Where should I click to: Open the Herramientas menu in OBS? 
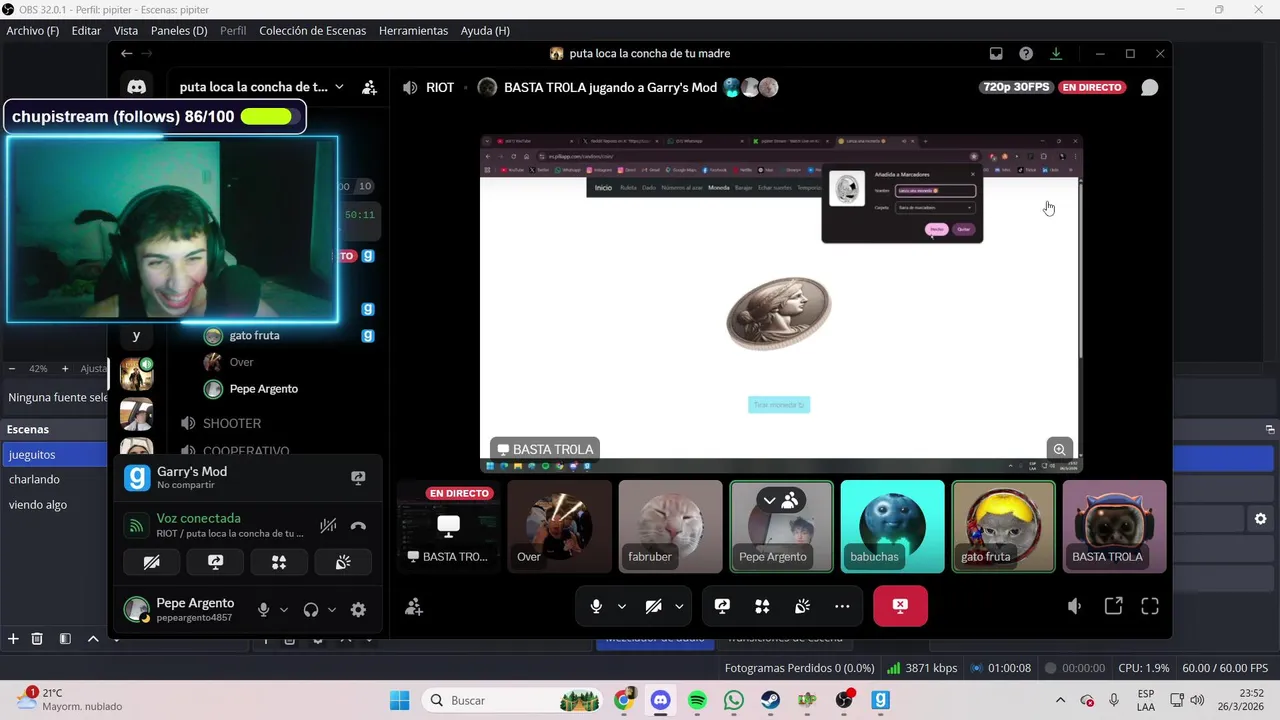coord(413,31)
